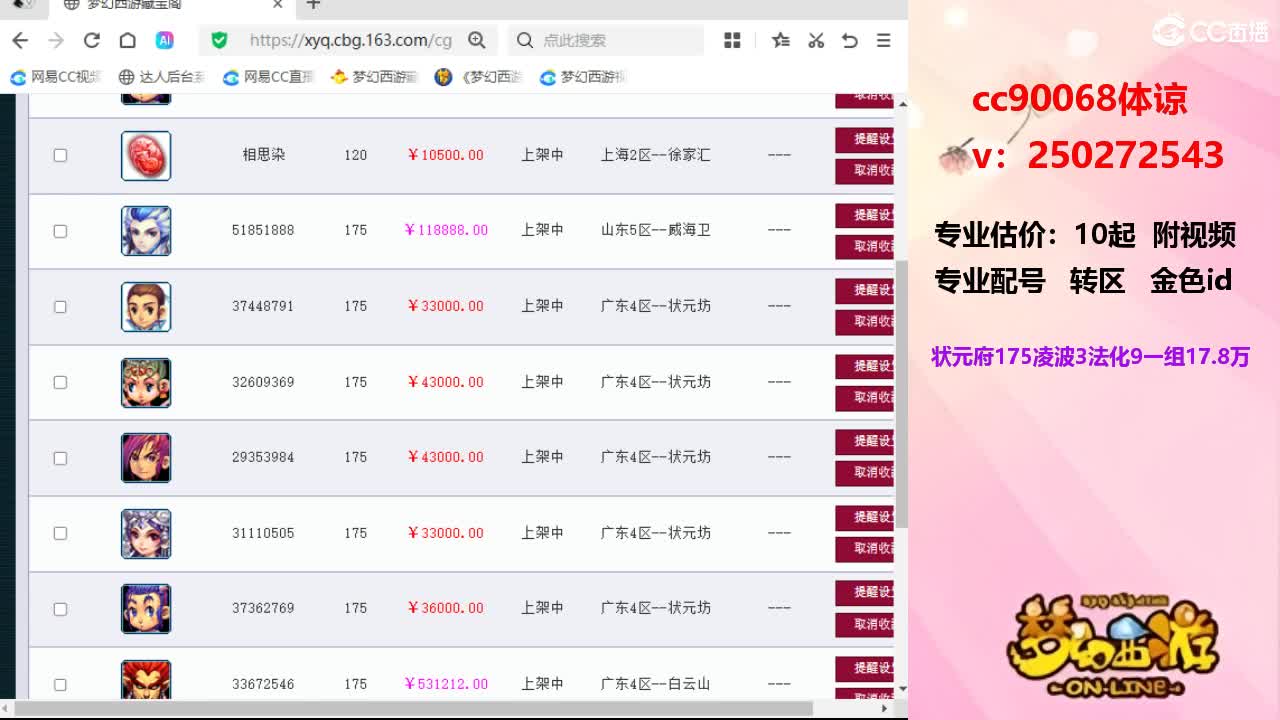Click the scissors screenshot tool
The width and height of the screenshot is (1280, 720).
coord(816,40)
